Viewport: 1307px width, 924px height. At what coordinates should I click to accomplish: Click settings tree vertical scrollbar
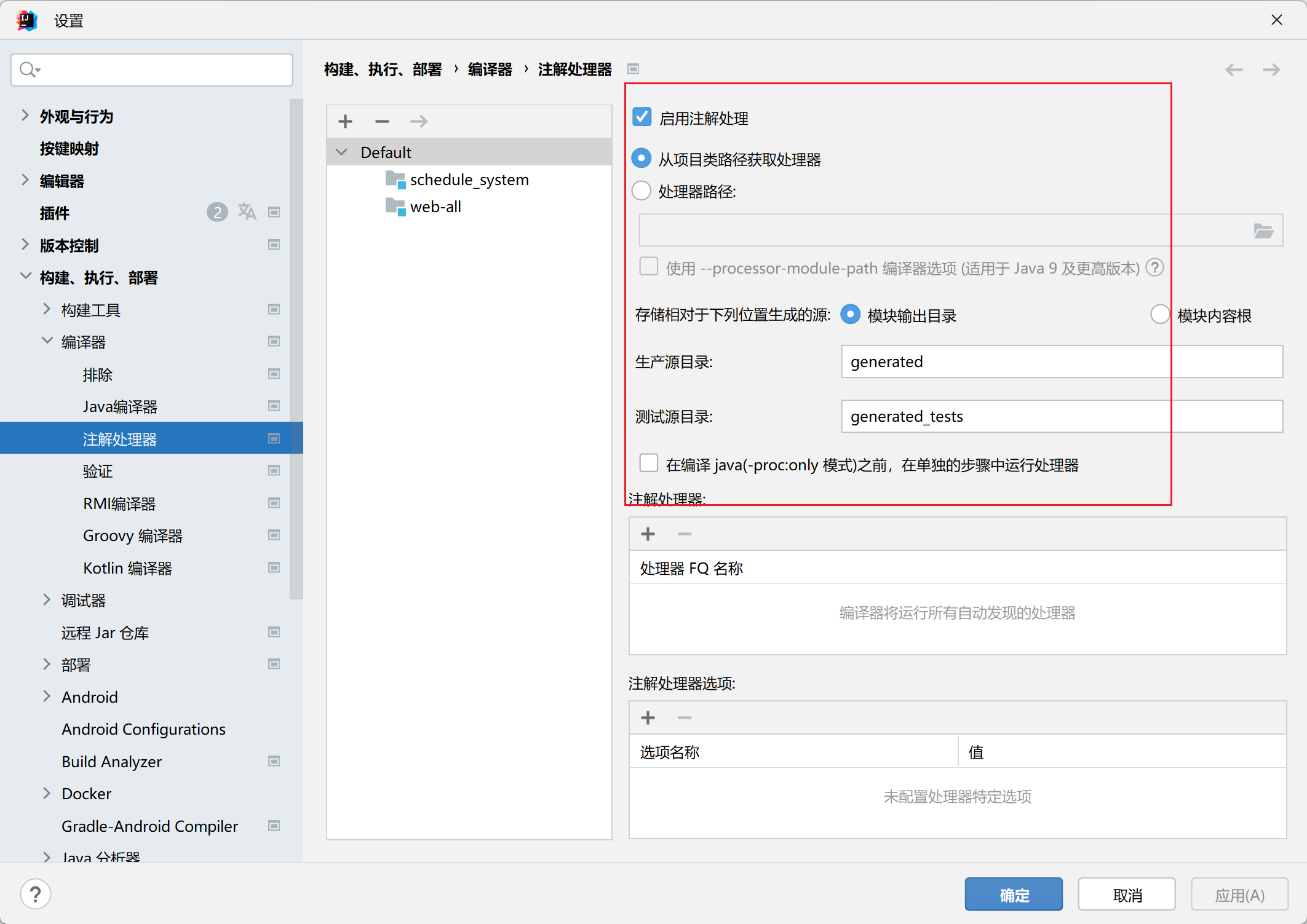tap(296, 349)
